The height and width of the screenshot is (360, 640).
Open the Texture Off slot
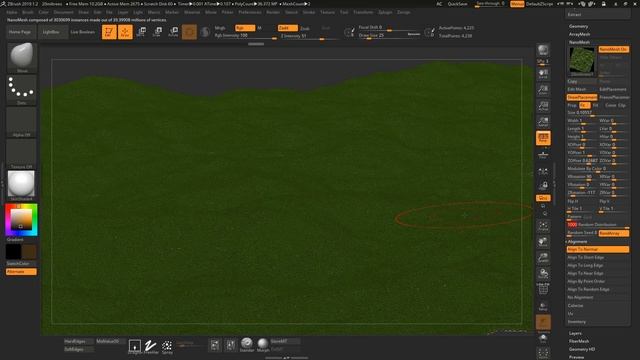[x=22, y=153]
